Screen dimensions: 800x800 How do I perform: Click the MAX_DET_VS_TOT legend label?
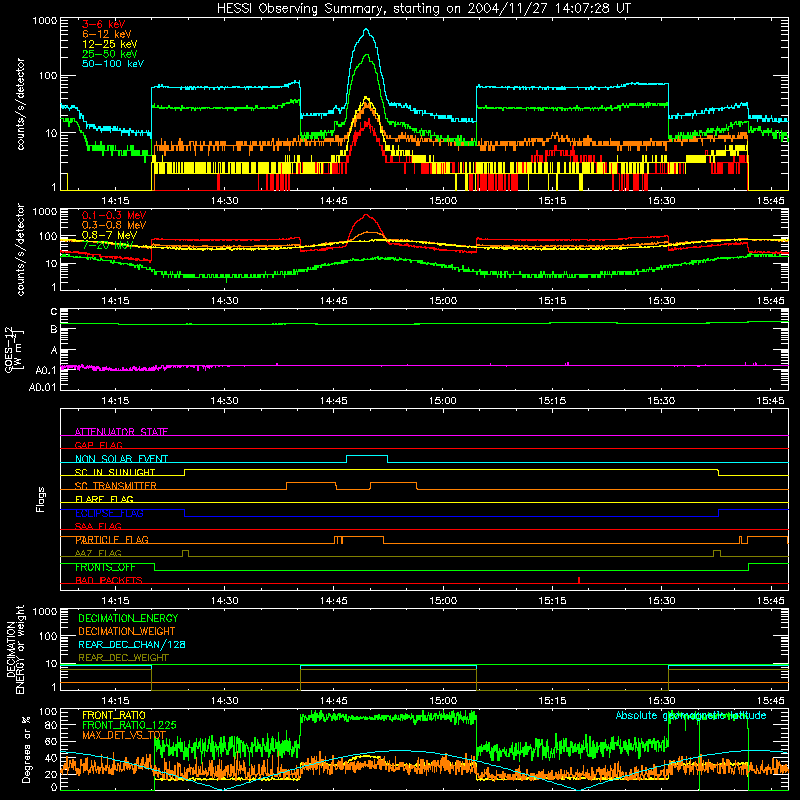point(124,735)
